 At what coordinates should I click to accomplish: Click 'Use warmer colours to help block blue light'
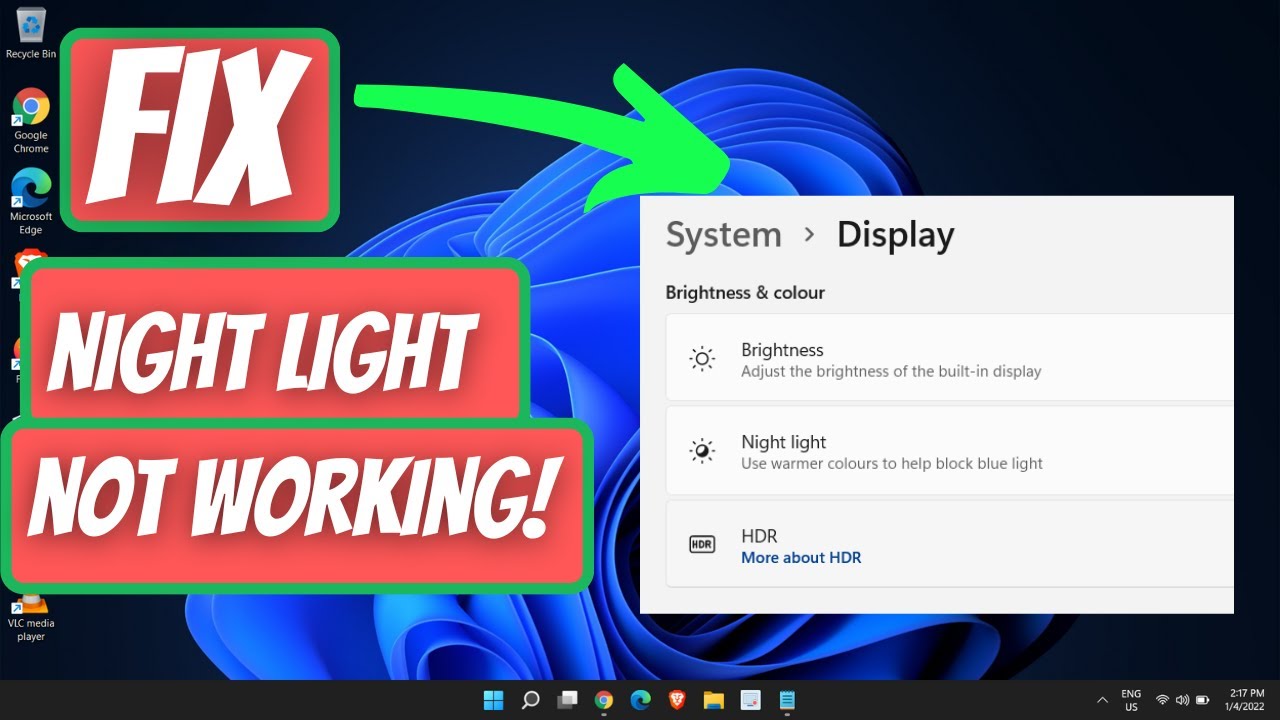click(892, 464)
